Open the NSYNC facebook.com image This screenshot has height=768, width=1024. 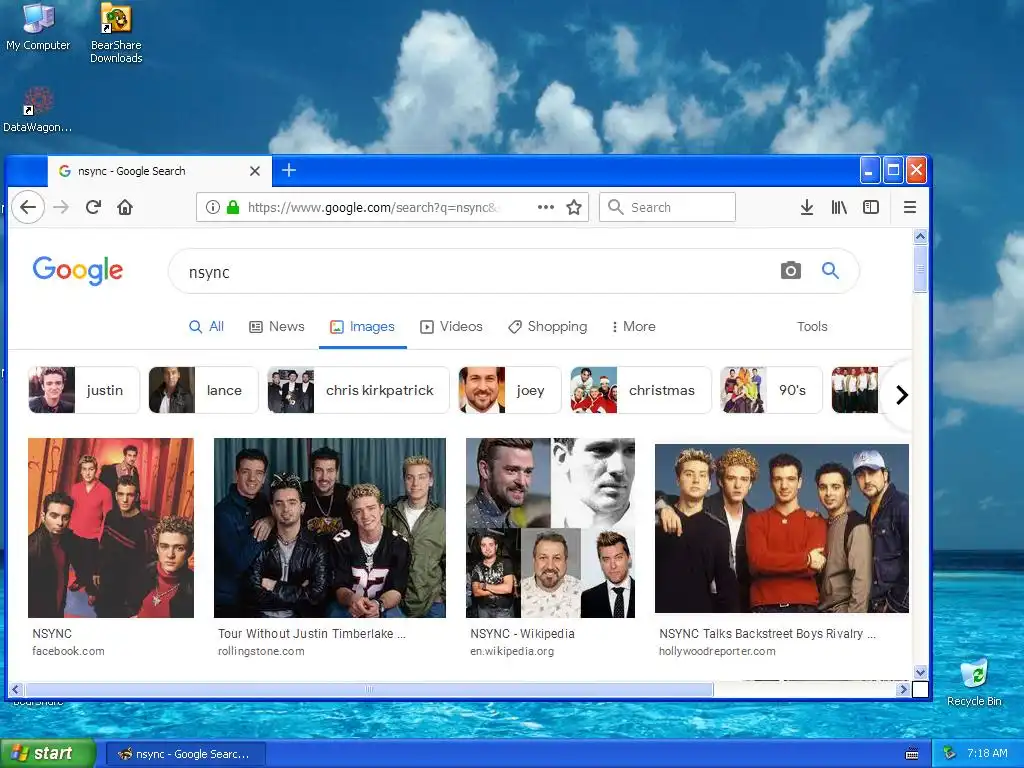111,528
